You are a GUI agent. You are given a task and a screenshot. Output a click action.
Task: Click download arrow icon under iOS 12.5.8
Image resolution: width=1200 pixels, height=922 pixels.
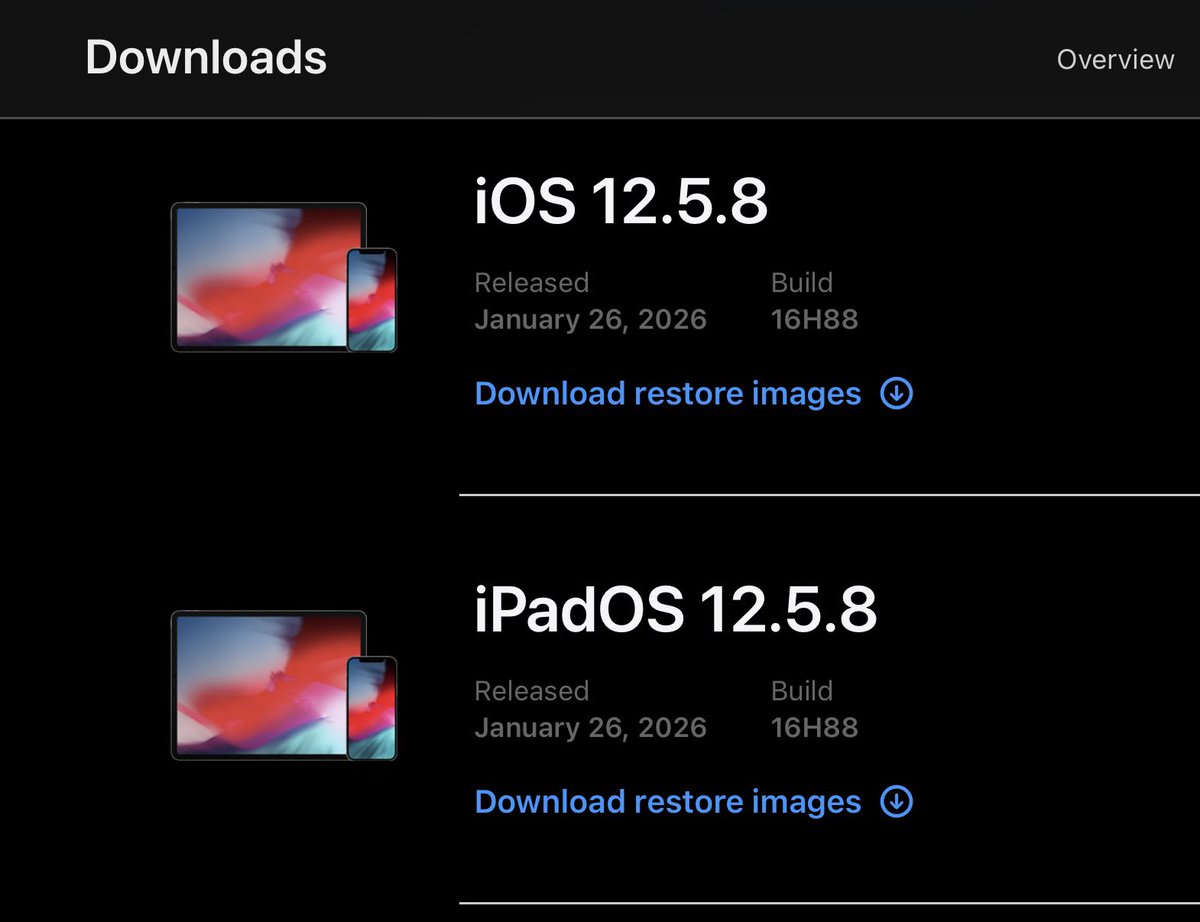coord(896,394)
